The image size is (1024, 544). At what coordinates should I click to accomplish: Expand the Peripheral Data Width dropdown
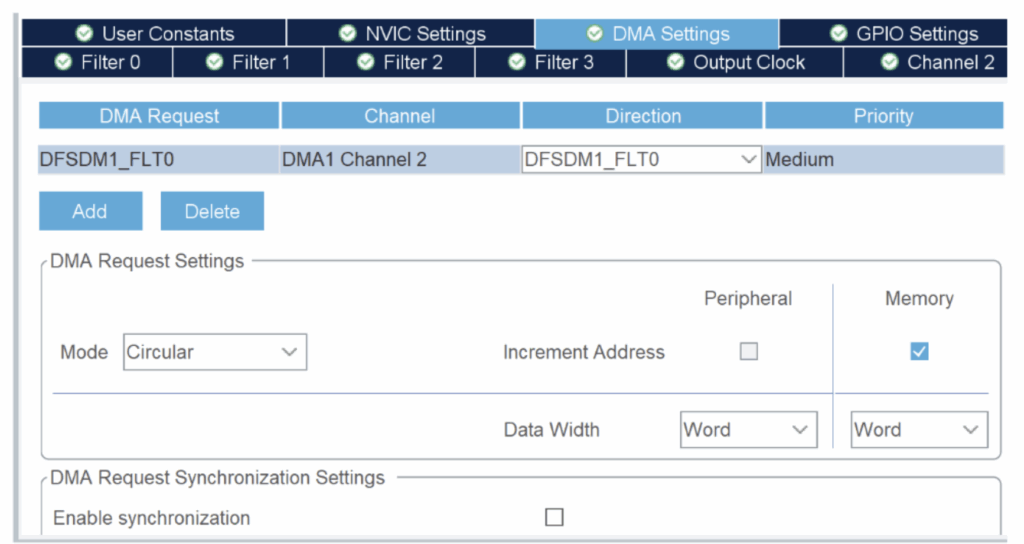[748, 430]
